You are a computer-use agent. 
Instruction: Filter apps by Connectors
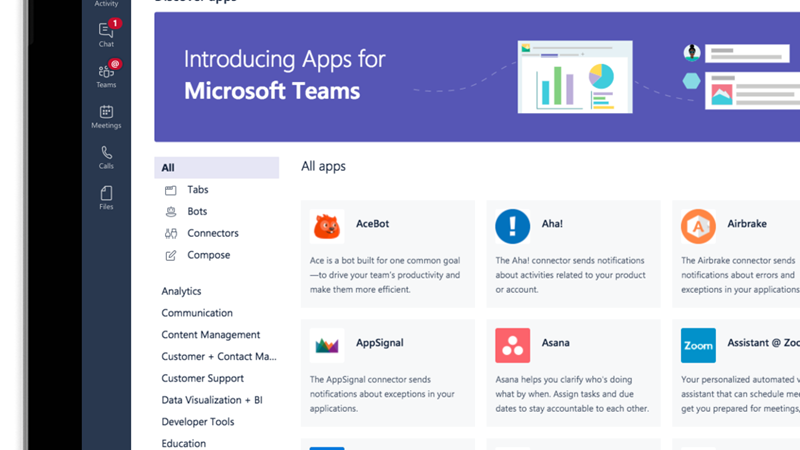pos(212,233)
